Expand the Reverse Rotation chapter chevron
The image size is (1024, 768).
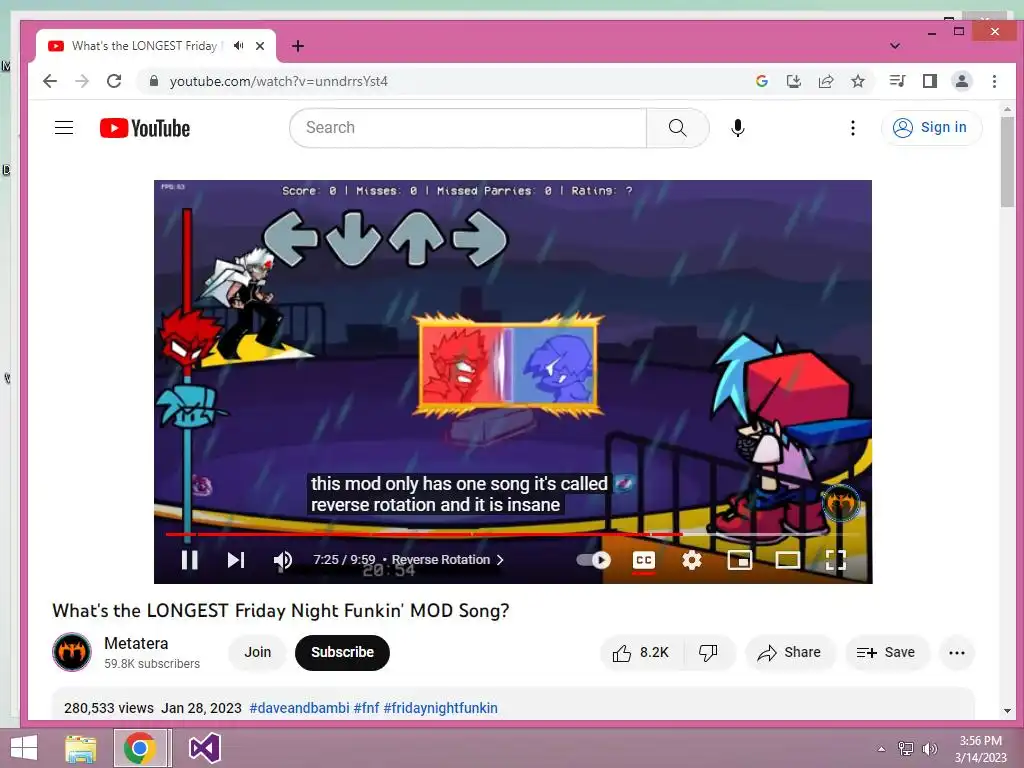pyautogui.click(x=500, y=560)
